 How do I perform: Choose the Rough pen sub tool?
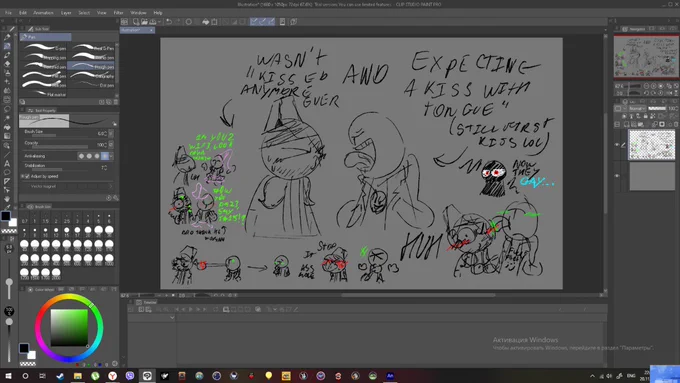click(92, 66)
